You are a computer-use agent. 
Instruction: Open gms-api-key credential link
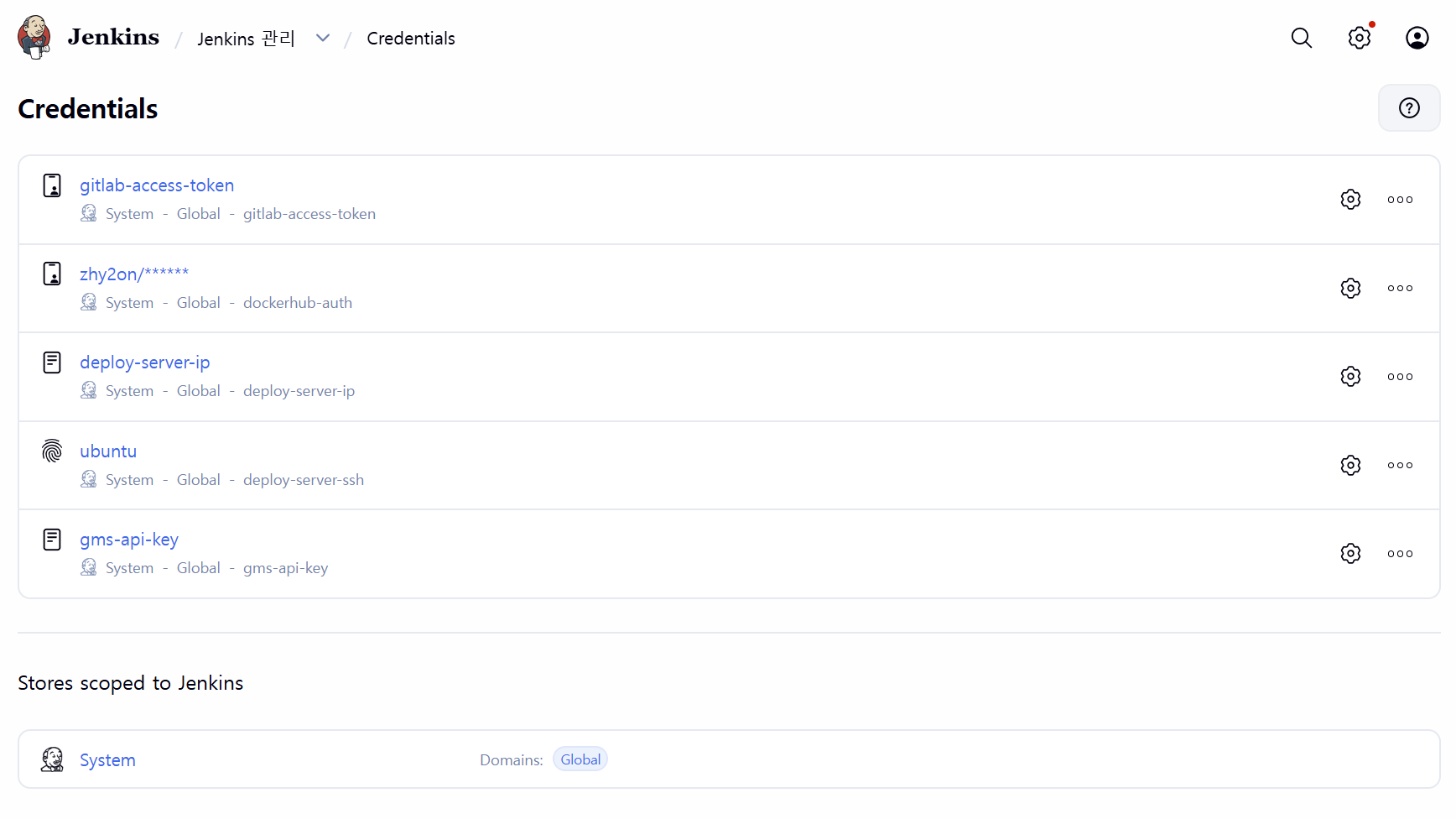point(129,540)
